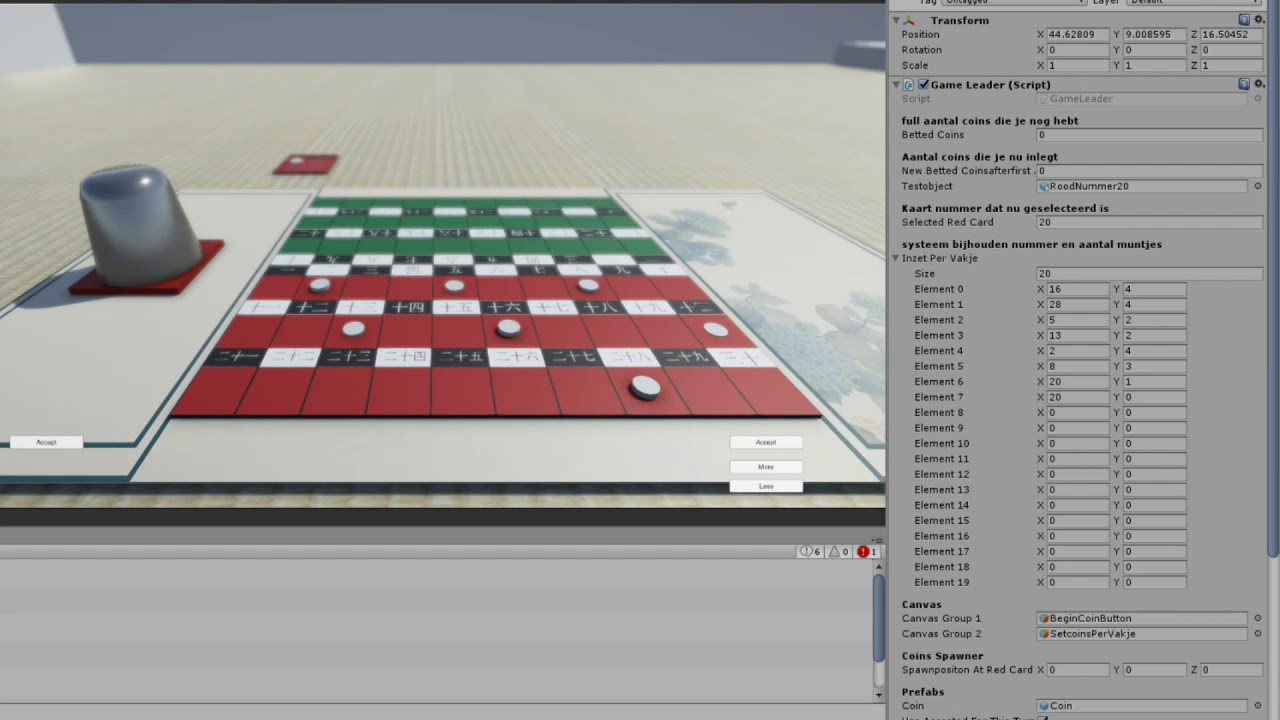Viewport: 1280px width, 720px height.
Task: Click Position Z field in Transform
Action: [x=1232, y=34]
